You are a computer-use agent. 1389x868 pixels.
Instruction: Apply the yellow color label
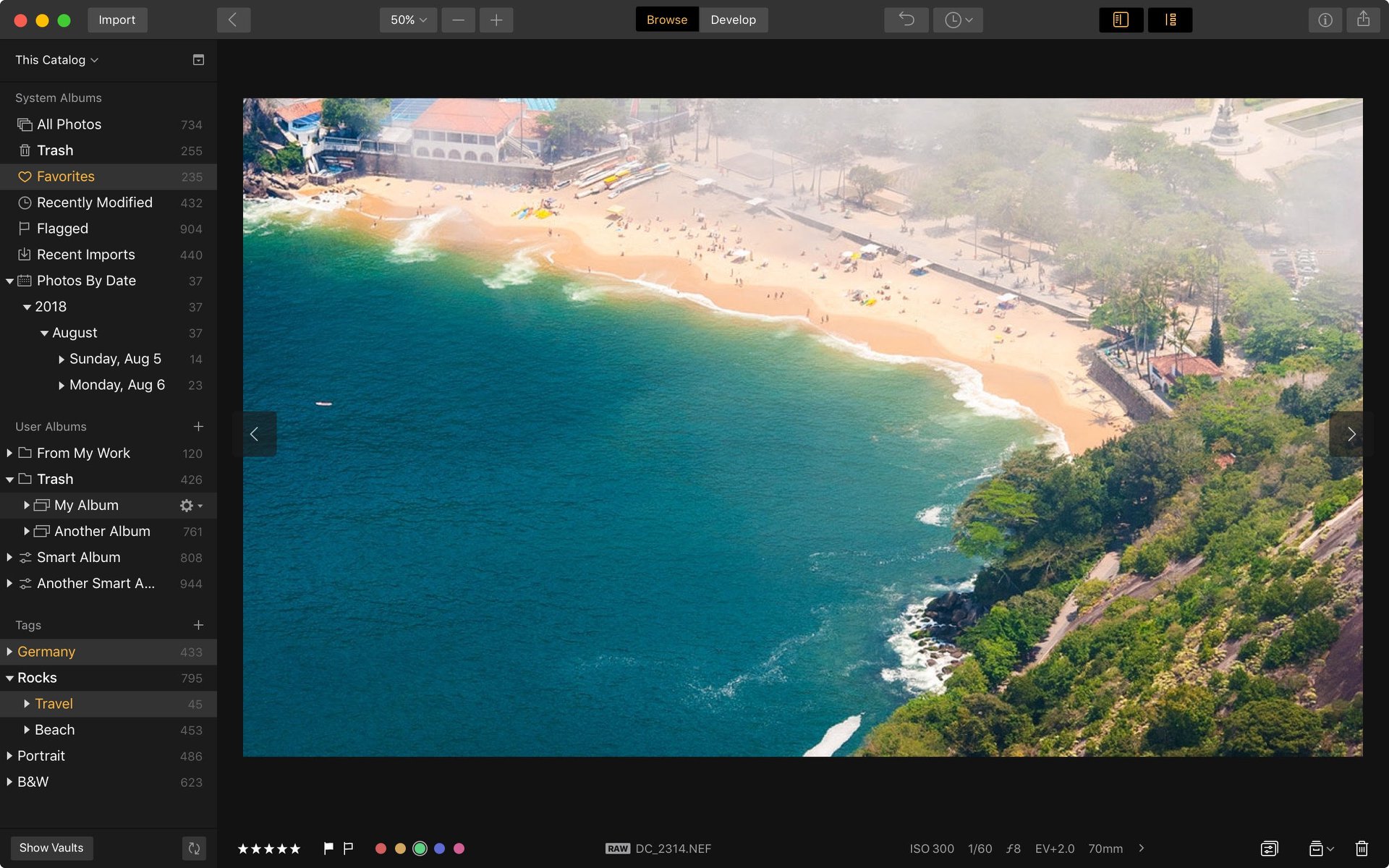(x=400, y=848)
